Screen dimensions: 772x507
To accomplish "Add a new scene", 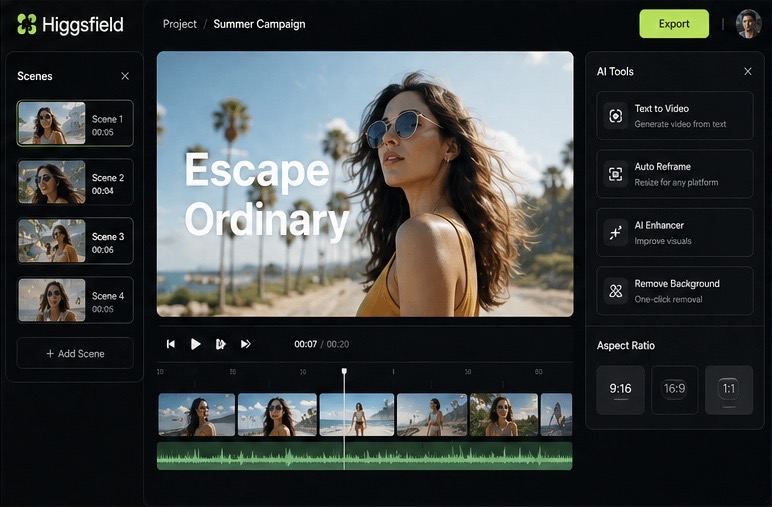I will tap(75, 353).
